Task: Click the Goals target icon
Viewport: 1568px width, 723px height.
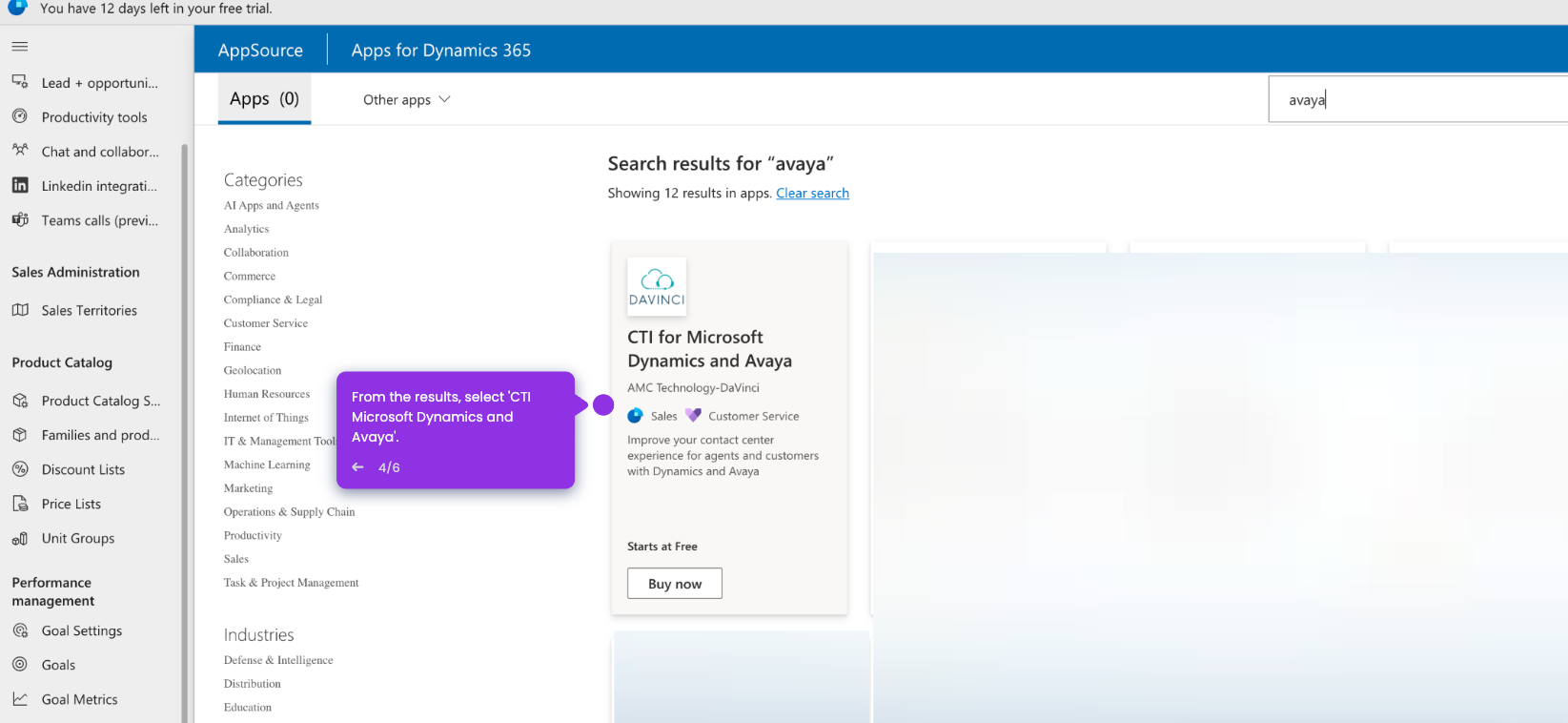Action: tap(20, 665)
